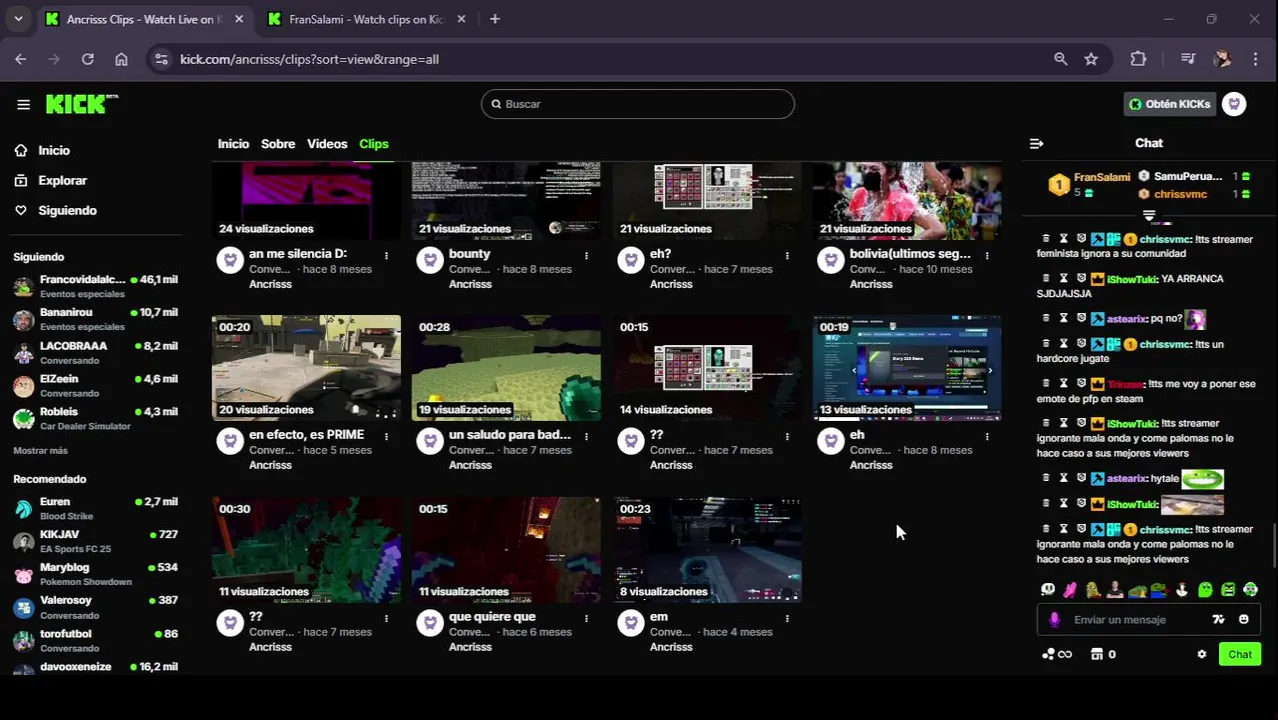Open Francovidalalc channel in sidebar
Viewport: 1278px width, 720px height.
coord(95,286)
